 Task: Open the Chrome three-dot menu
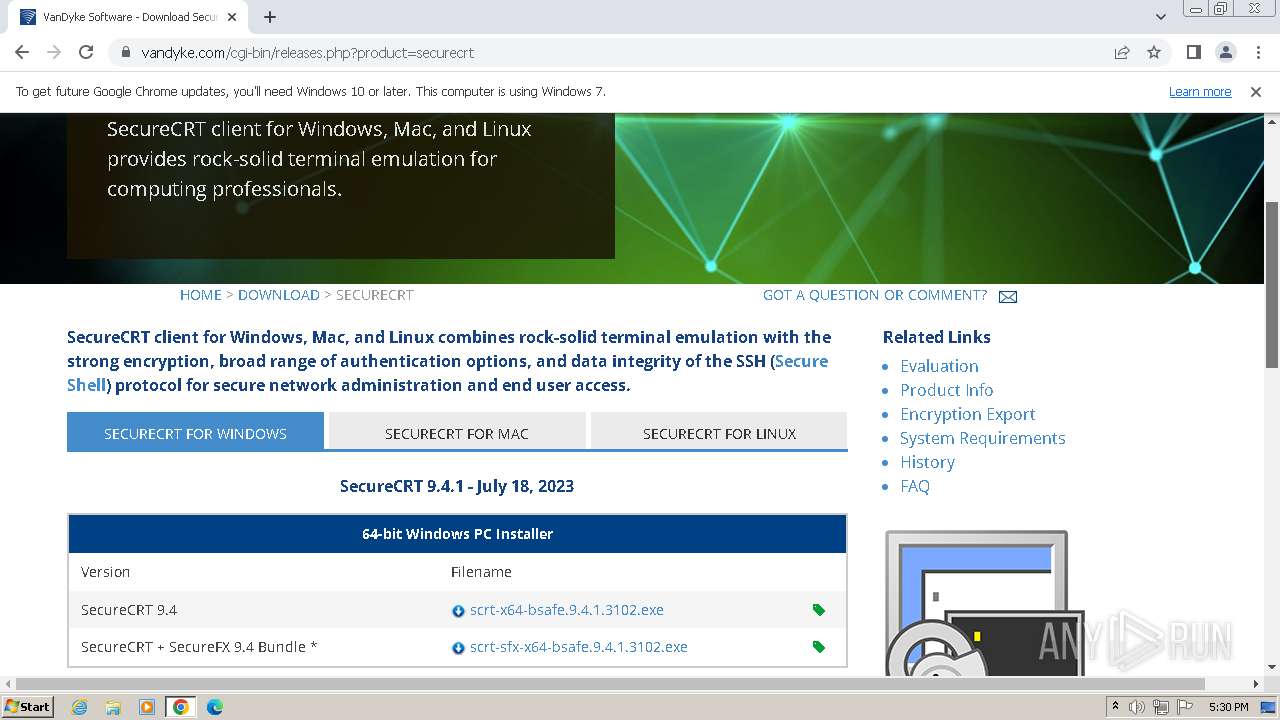coord(1256,52)
